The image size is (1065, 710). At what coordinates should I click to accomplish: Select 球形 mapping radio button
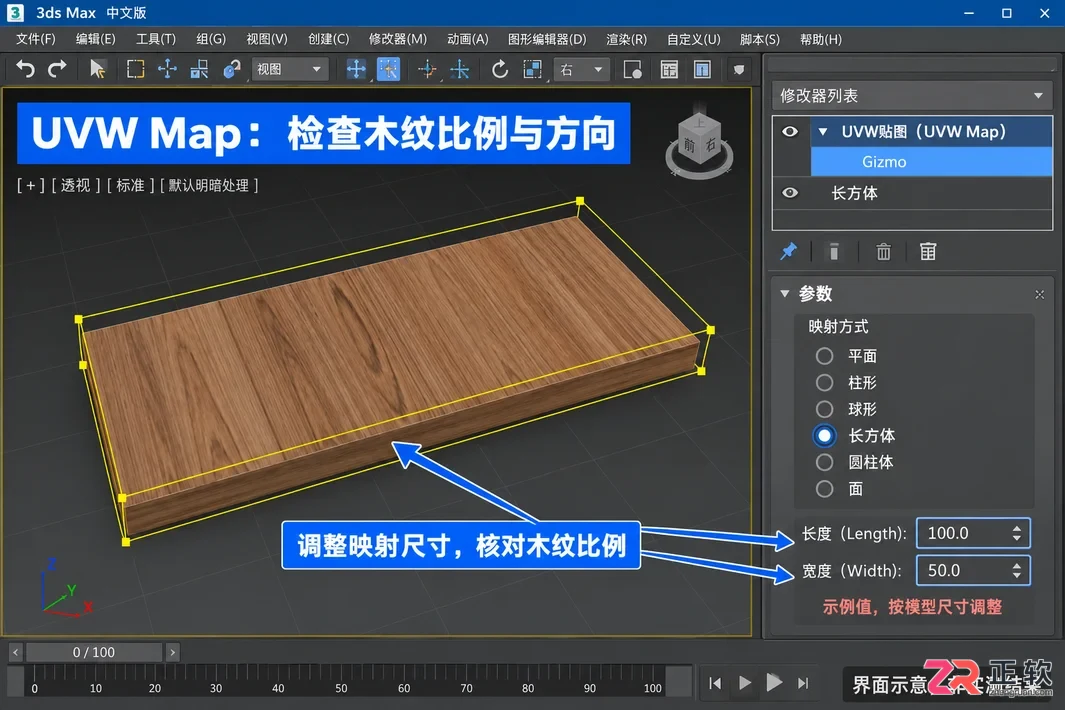[x=825, y=409]
